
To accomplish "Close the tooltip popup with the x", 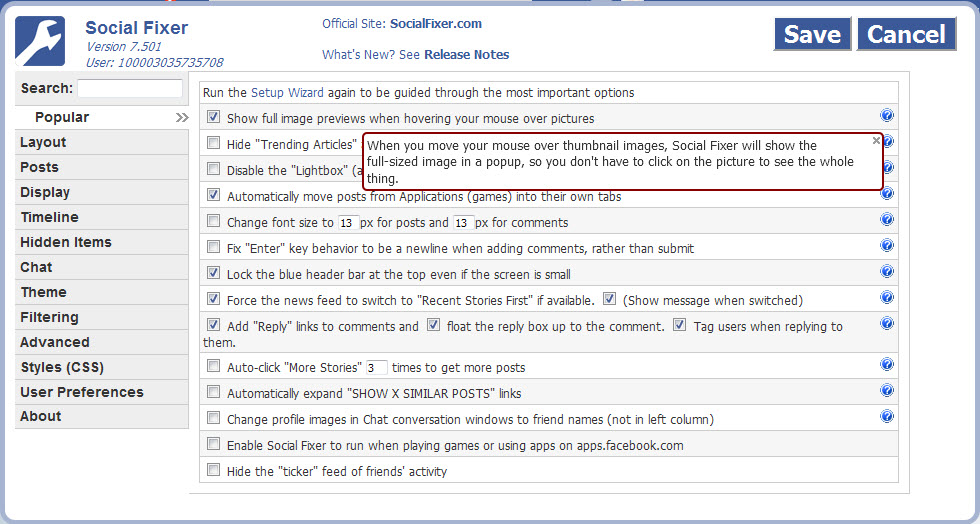I will click(x=876, y=141).
